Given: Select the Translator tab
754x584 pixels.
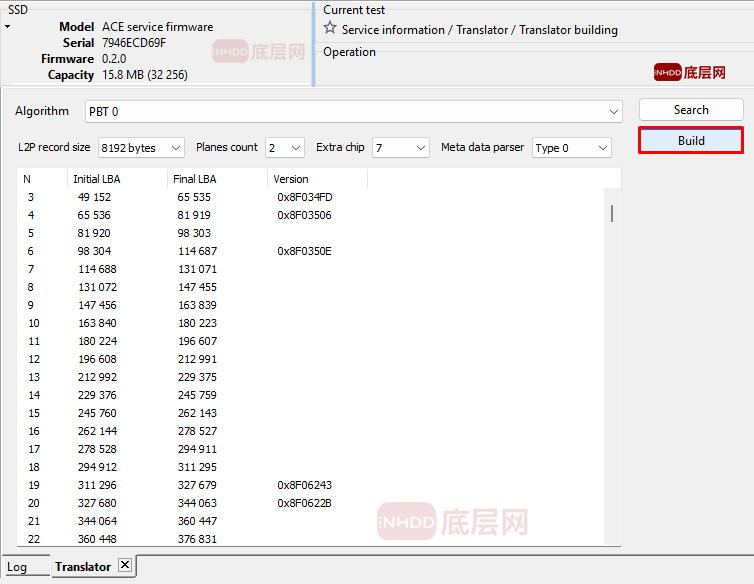Looking at the screenshot, I should pos(82,567).
